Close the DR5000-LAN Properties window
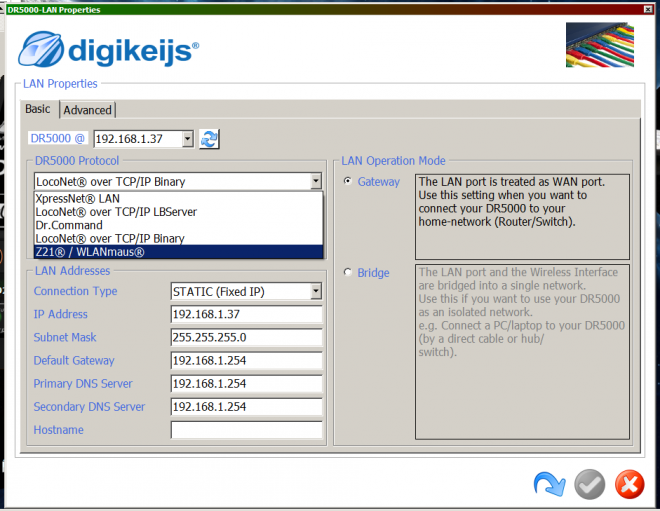This screenshot has width=660, height=511. 648,9
